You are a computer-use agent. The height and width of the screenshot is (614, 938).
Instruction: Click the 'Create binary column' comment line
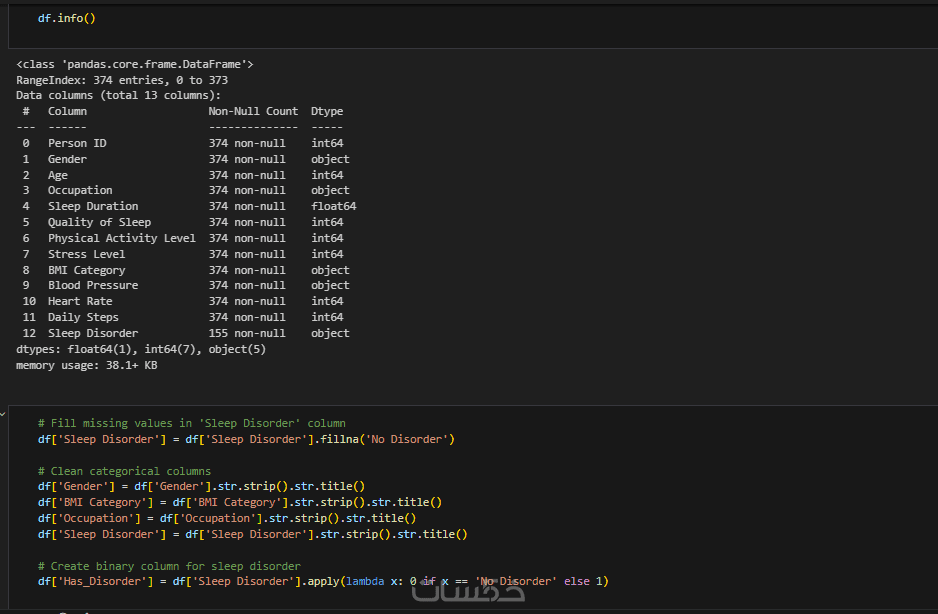click(x=168, y=566)
